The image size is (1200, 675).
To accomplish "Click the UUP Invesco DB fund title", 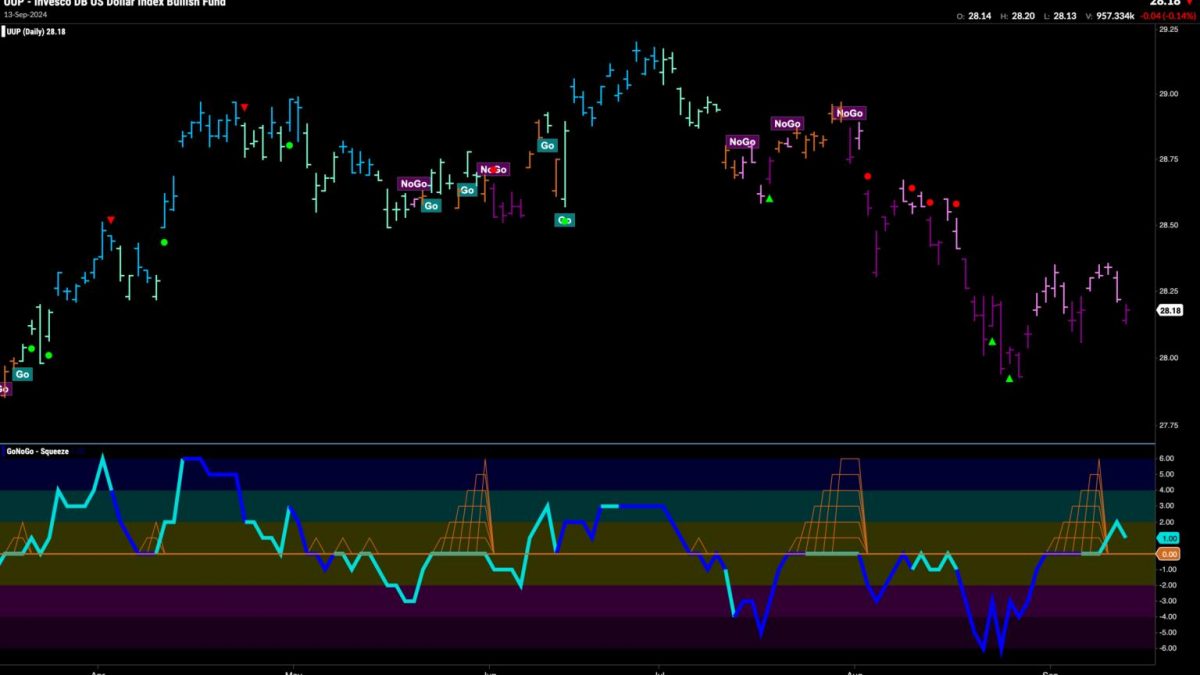I will pyautogui.click(x=115, y=3).
